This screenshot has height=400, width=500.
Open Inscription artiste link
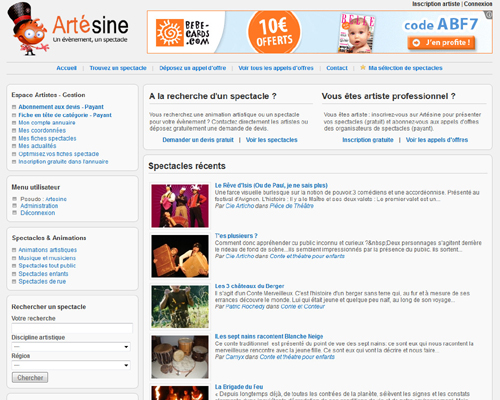(436, 4)
